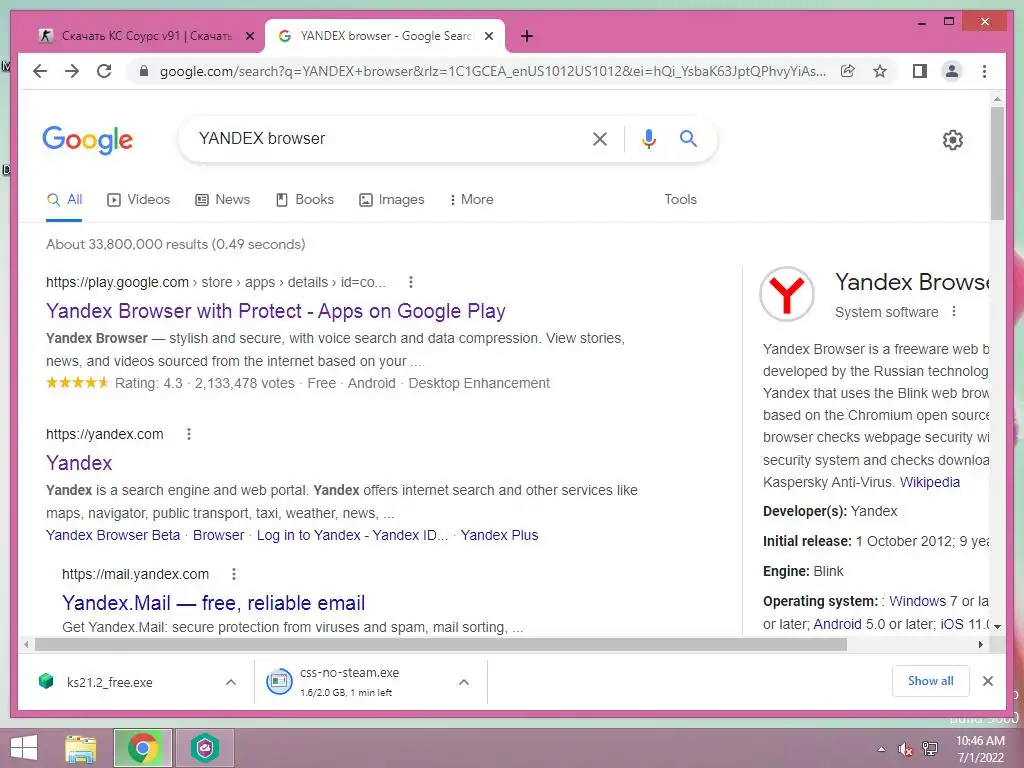Close the downloads bar

[988, 681]
